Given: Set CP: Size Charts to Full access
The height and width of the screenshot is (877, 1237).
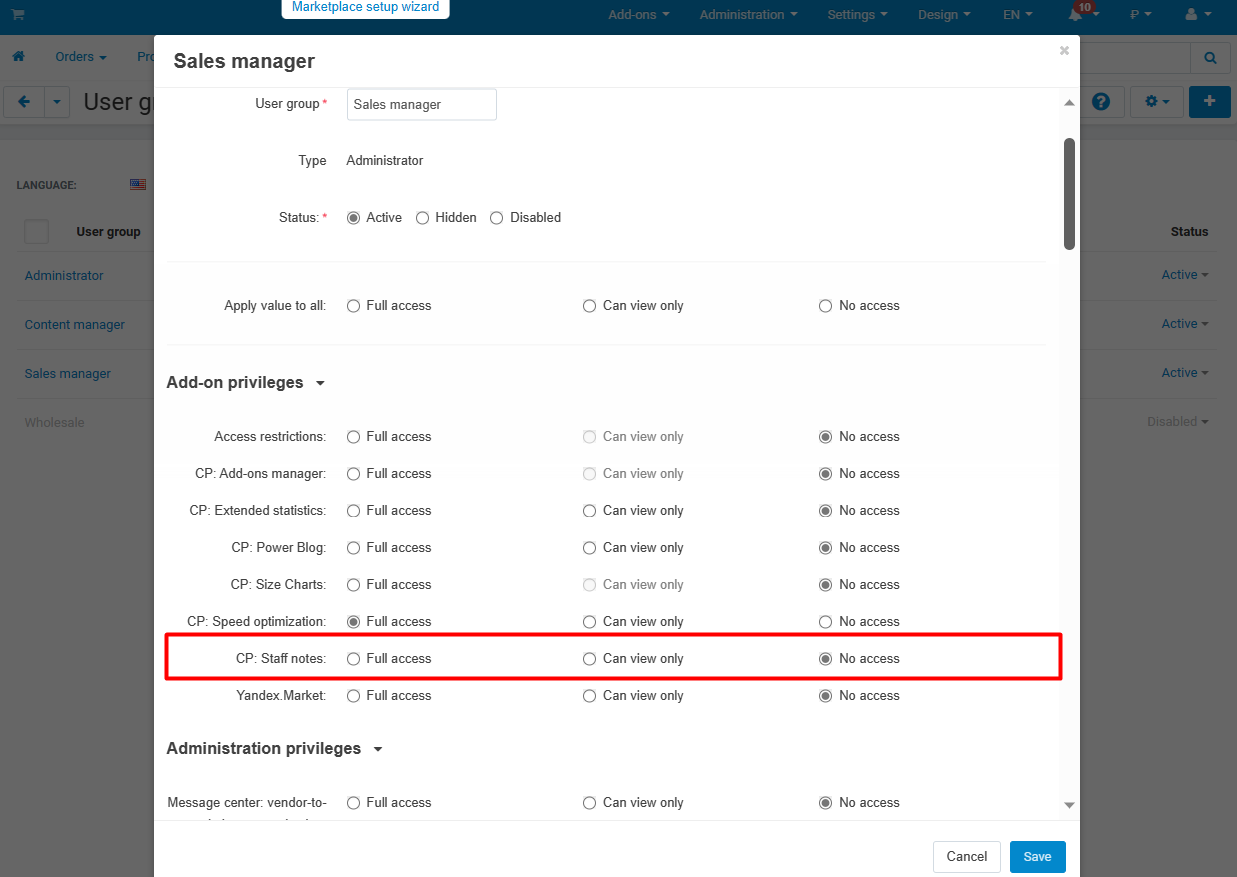Looking at the screenshot, I should (x=353, y=585).
